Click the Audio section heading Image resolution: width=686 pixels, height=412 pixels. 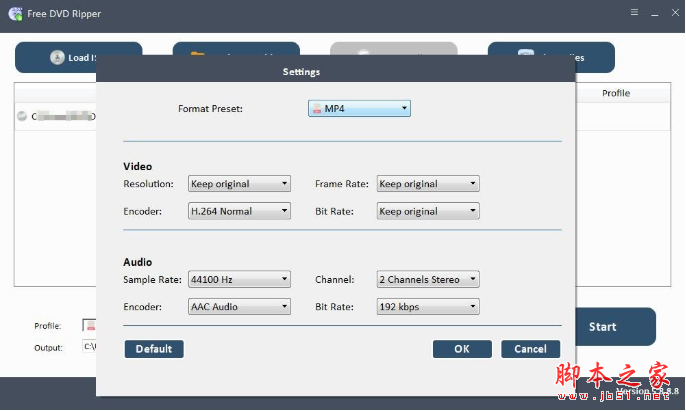[x=138, y=262]
